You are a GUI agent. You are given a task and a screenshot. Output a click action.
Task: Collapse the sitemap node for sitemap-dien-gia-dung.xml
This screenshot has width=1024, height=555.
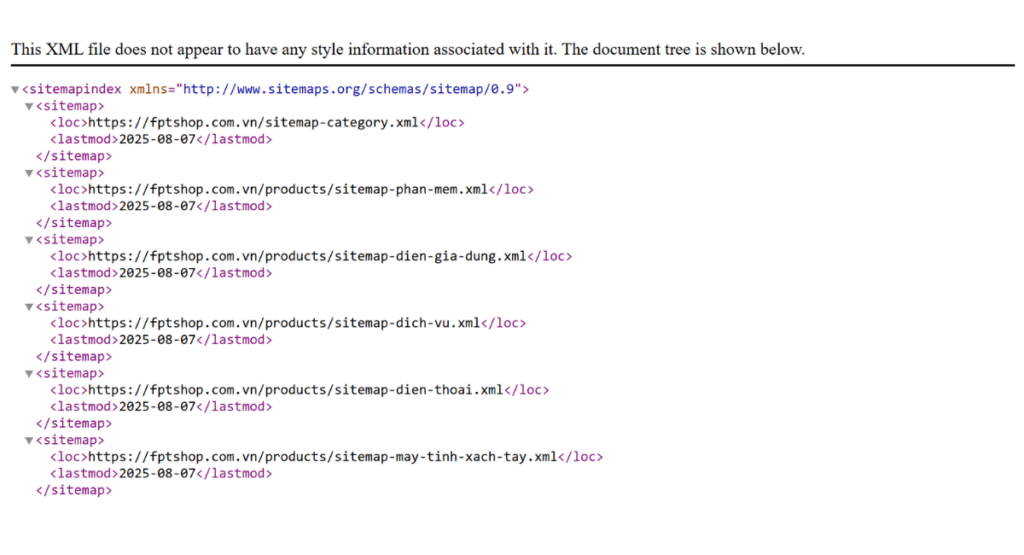[29, 240]
